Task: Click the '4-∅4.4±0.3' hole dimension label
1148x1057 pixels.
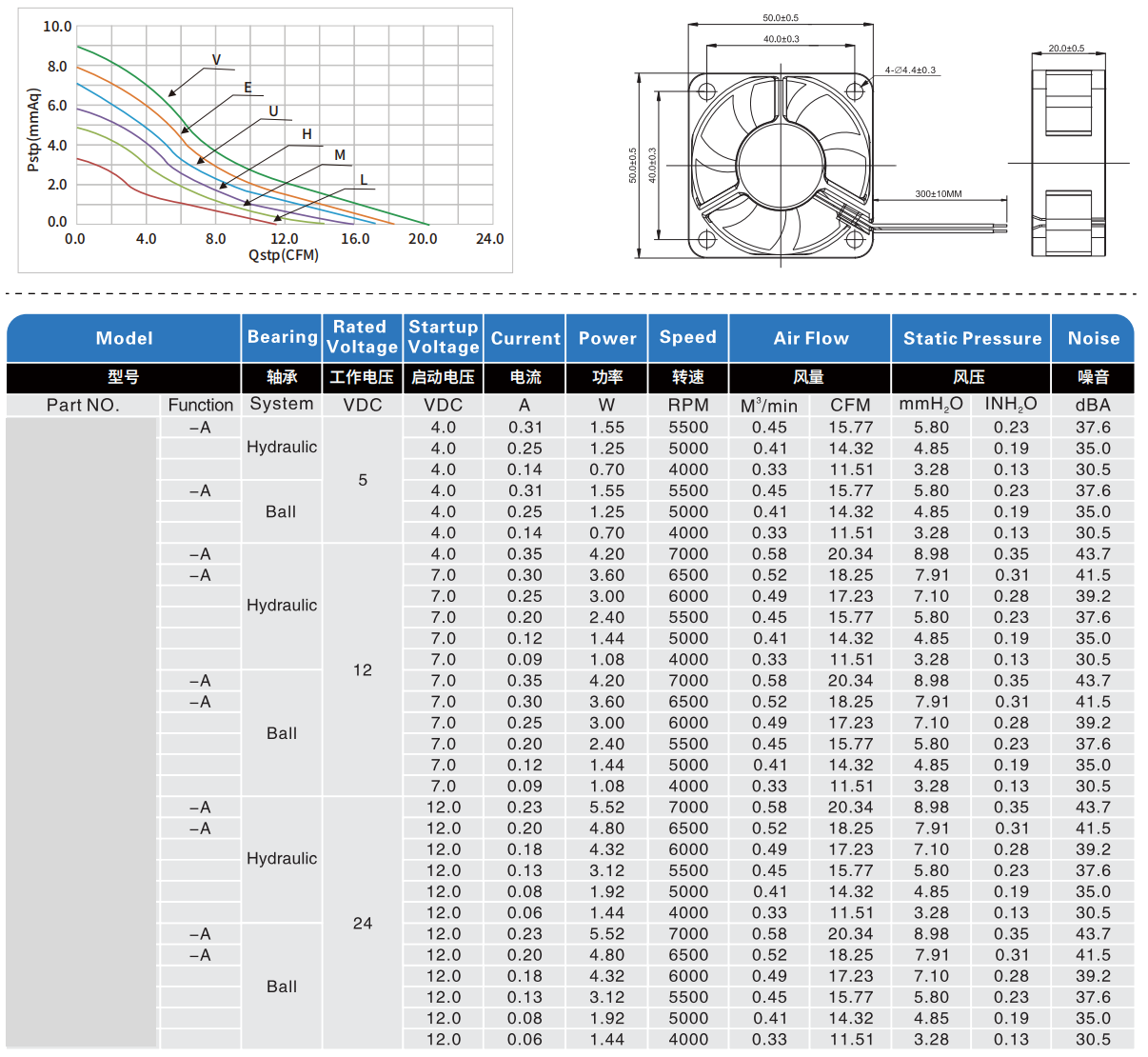Action: pos(910,70)
